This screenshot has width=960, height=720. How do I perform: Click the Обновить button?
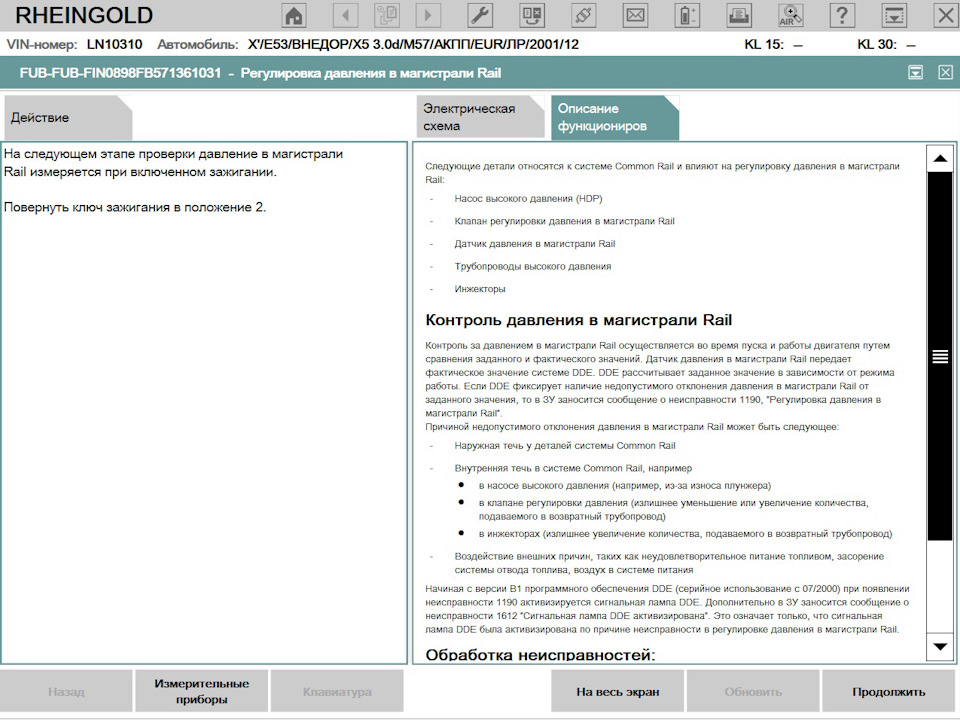[753, 692]
